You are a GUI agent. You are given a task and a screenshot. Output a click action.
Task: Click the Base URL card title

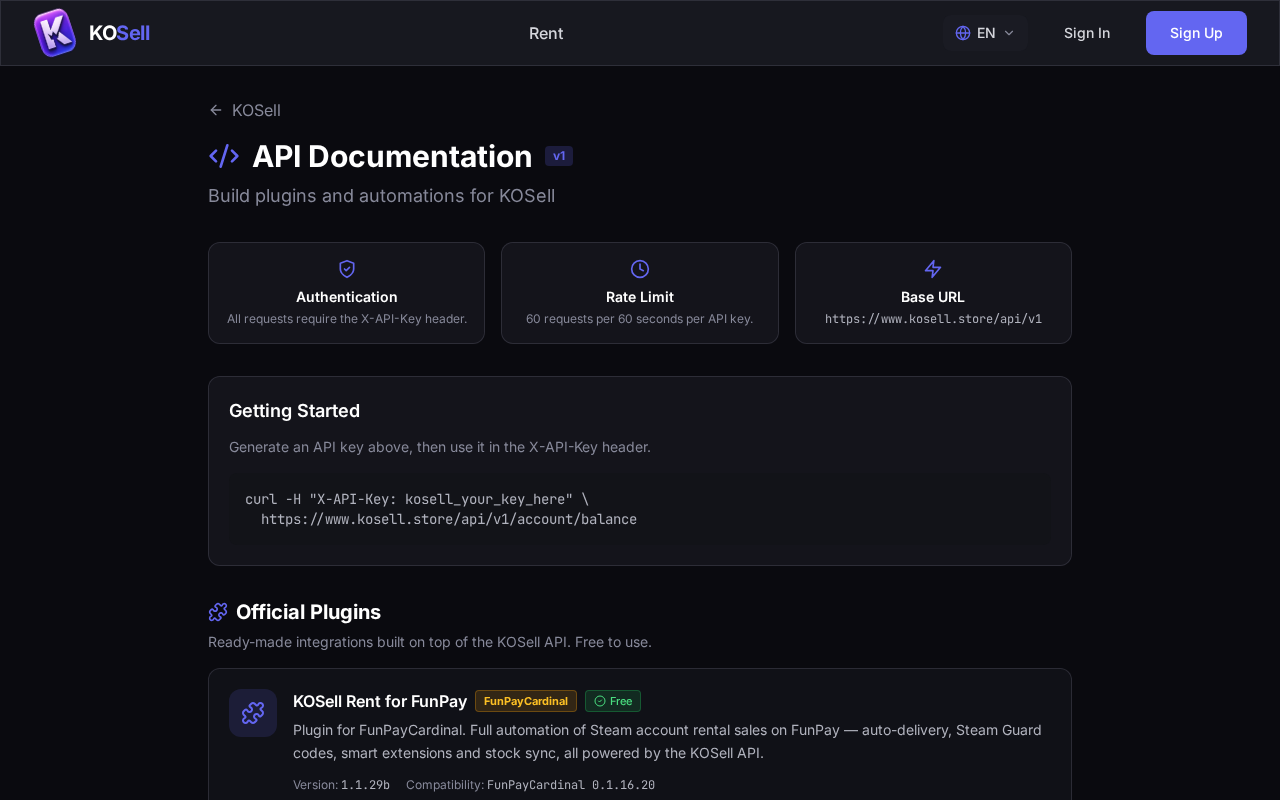(x=933, y=297)
